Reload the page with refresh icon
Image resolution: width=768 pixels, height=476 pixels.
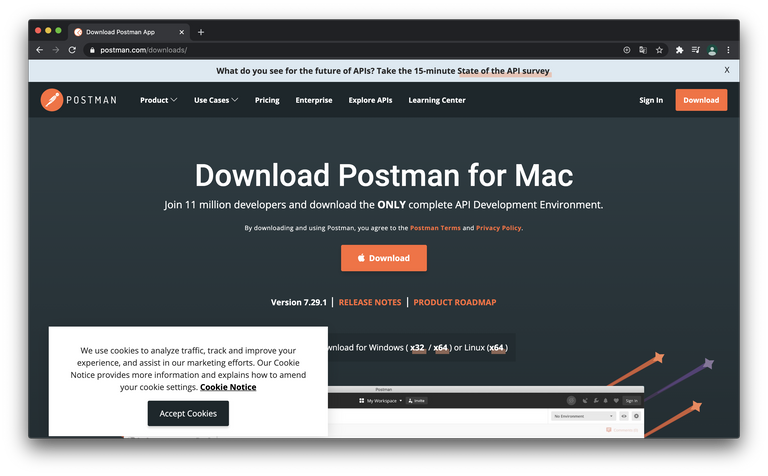pyautogui.click(x=72, y=50)
